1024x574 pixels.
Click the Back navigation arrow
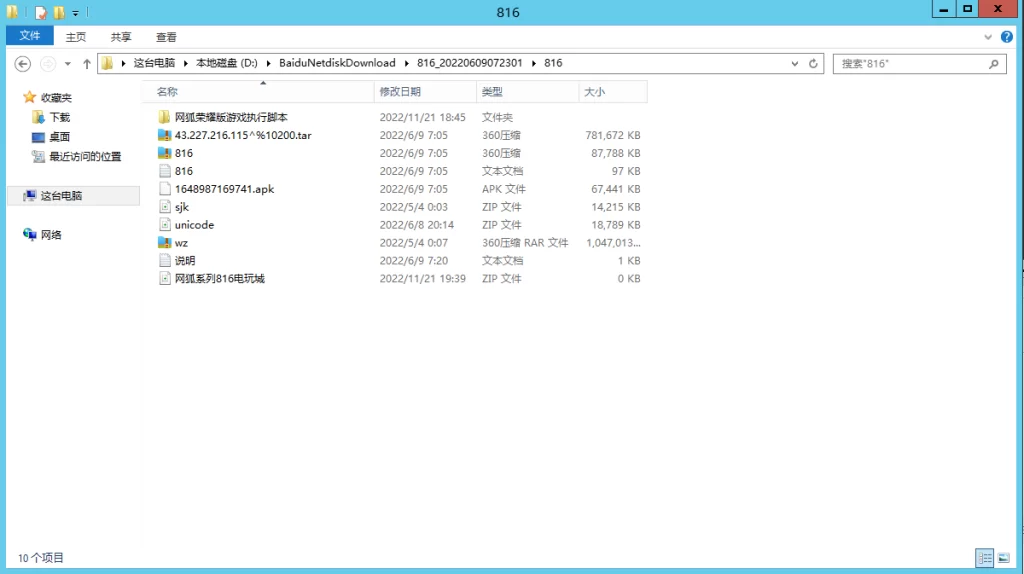[23, 63]
